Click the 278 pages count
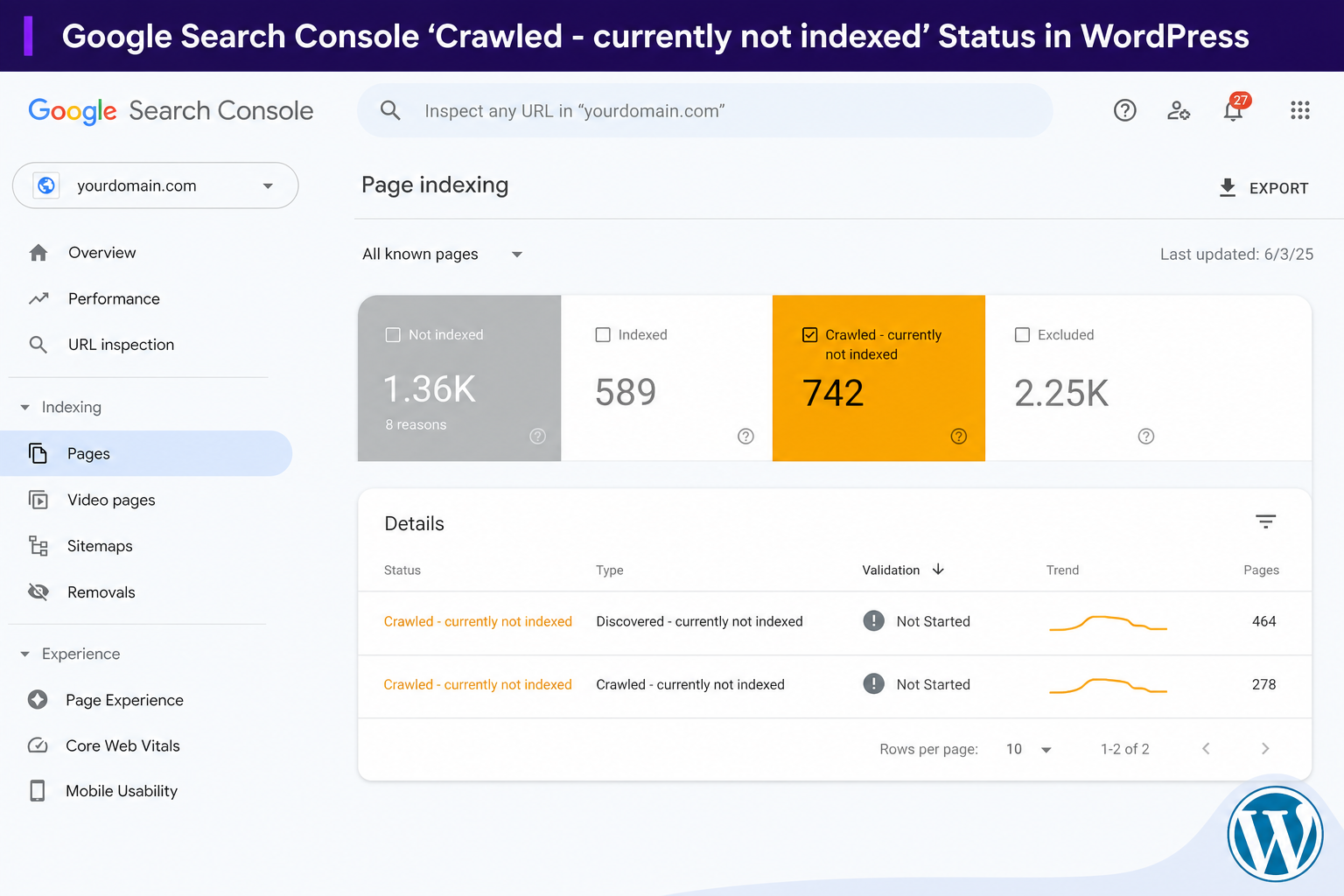The width and height of the screenshot is (1344, 896). pyautogui.click(x=1264, y=684)
